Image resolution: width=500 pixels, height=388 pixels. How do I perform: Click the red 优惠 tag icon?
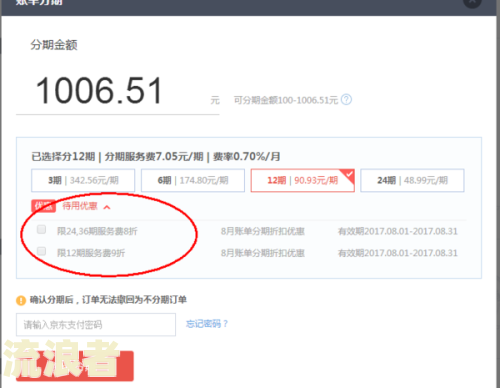coord(43,206)
